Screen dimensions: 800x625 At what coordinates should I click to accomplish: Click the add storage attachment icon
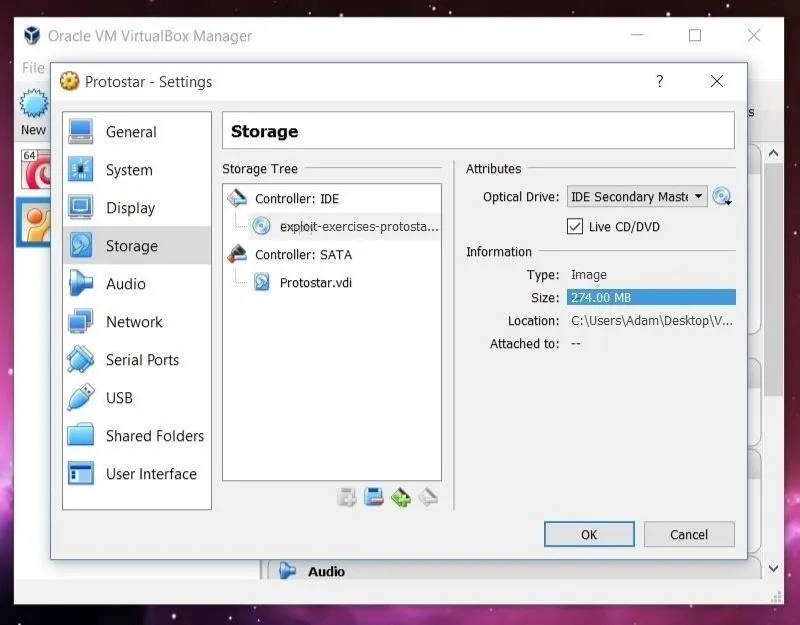coord(347,497)
